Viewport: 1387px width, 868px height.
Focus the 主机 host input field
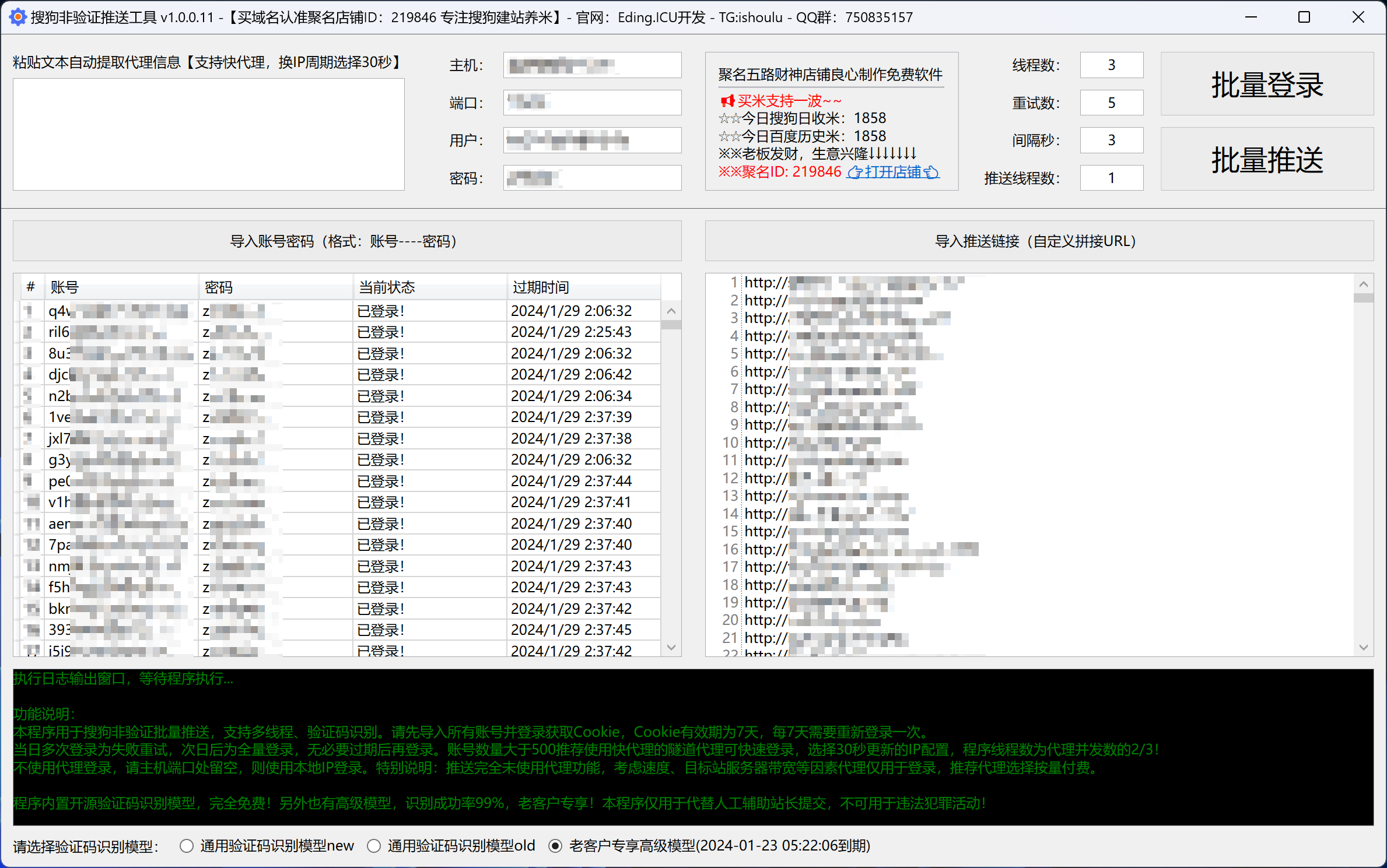pos(592,65)
